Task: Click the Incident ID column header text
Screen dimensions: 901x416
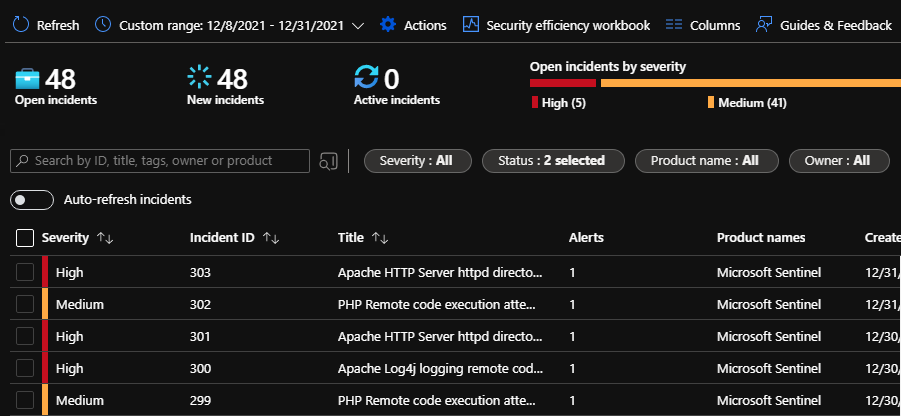Action: tap(222, 237)
